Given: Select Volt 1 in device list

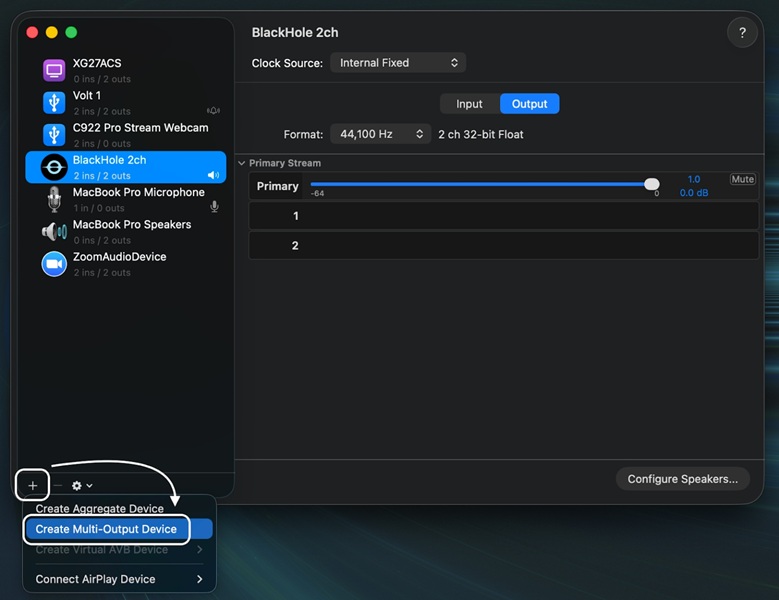Looking at the screenshot, I should pyautogui.click(x=126, y=103).
